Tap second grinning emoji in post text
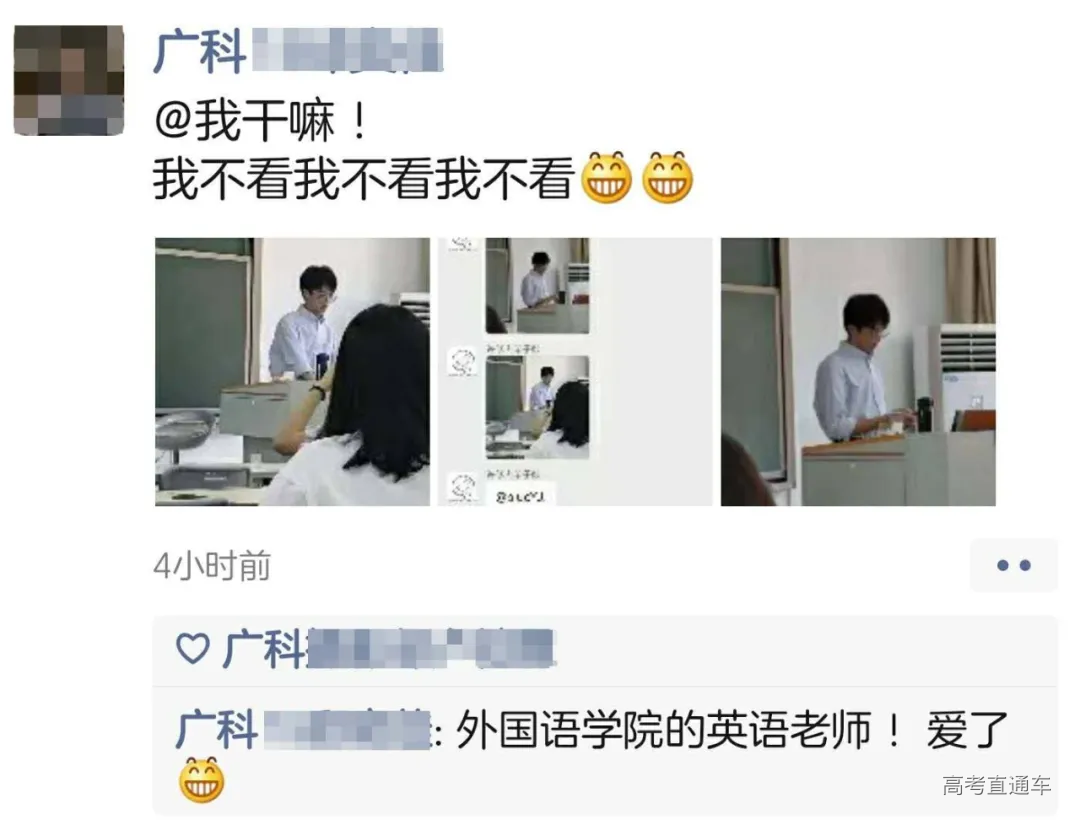Screen dimensions: 1080x825 667,178
